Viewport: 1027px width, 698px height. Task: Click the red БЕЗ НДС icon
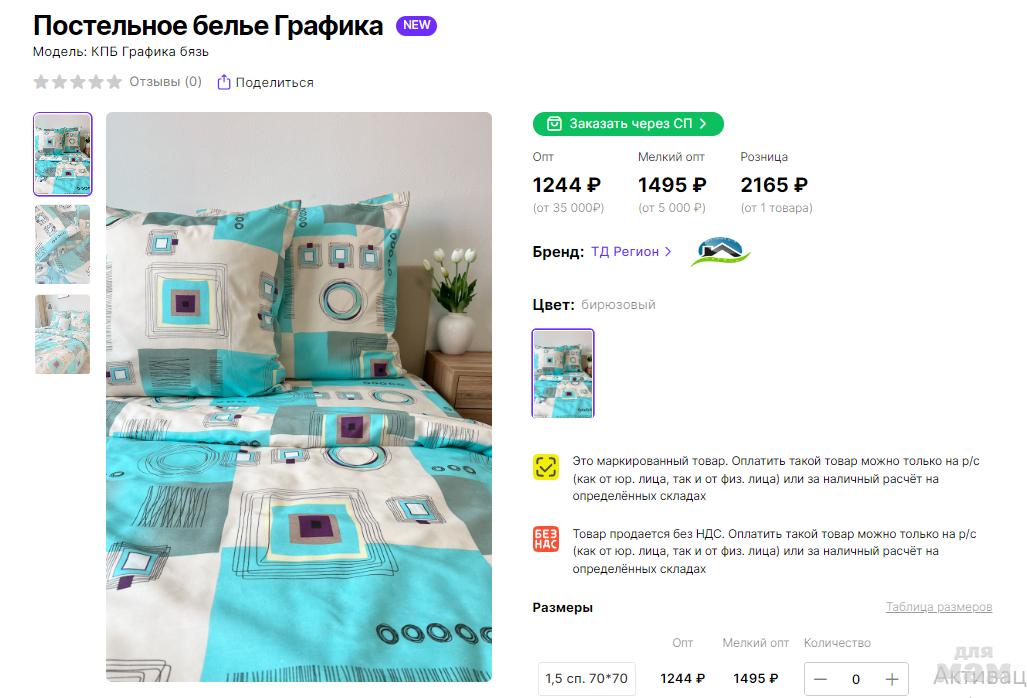546,539
